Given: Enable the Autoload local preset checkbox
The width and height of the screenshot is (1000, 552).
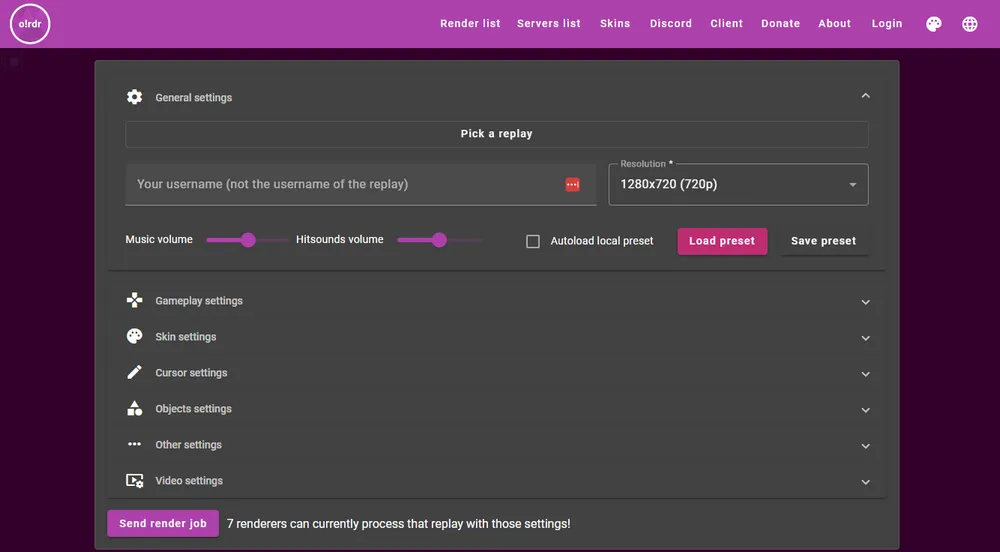Looking at the screenshot, I should pyautogui.click(x=533, y=241).
